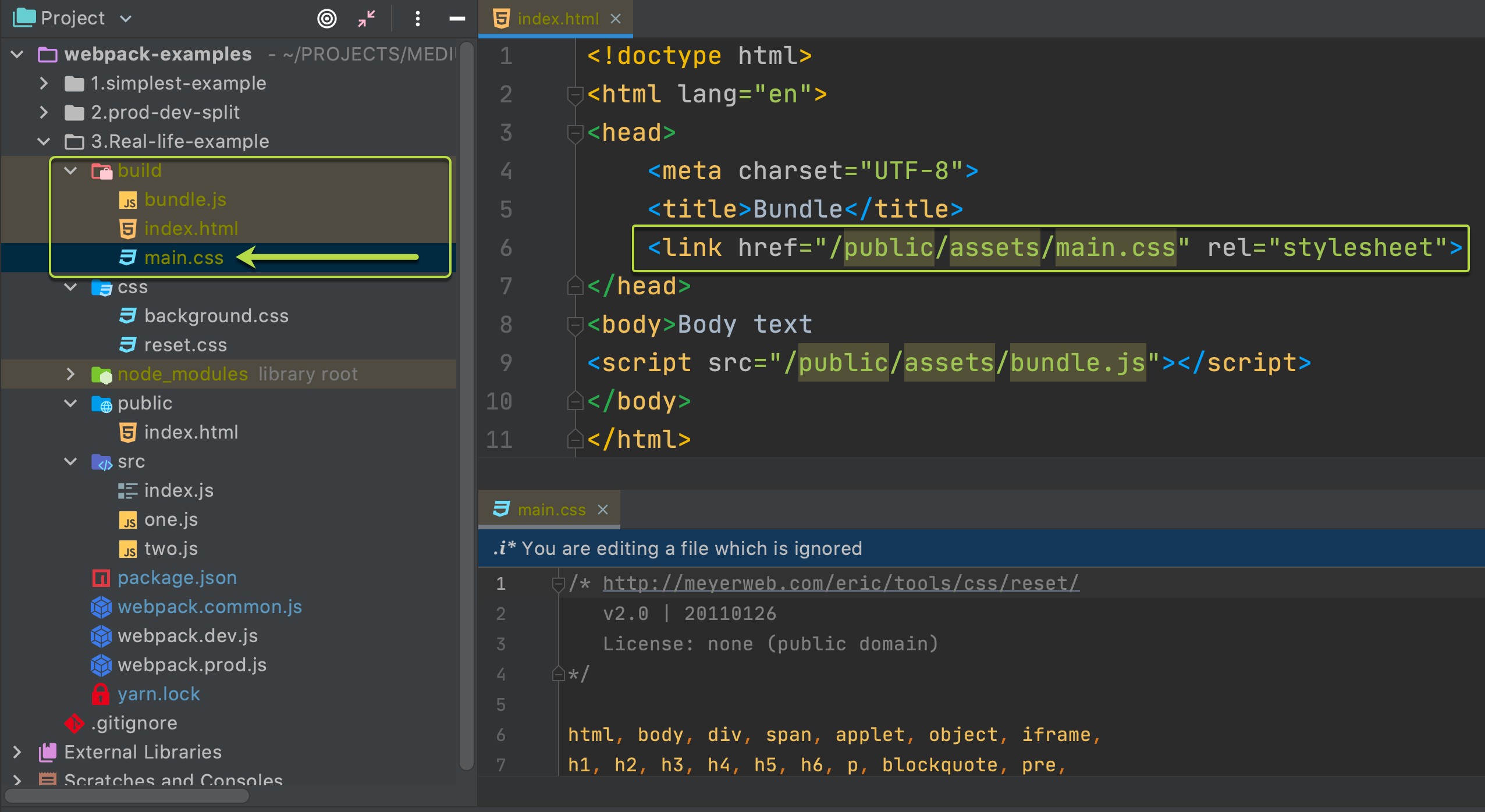This screenshot has height=812, width=1485.
Task: Open the Project view dropdown
Action: pyautogui.click(x=126, y=19)
